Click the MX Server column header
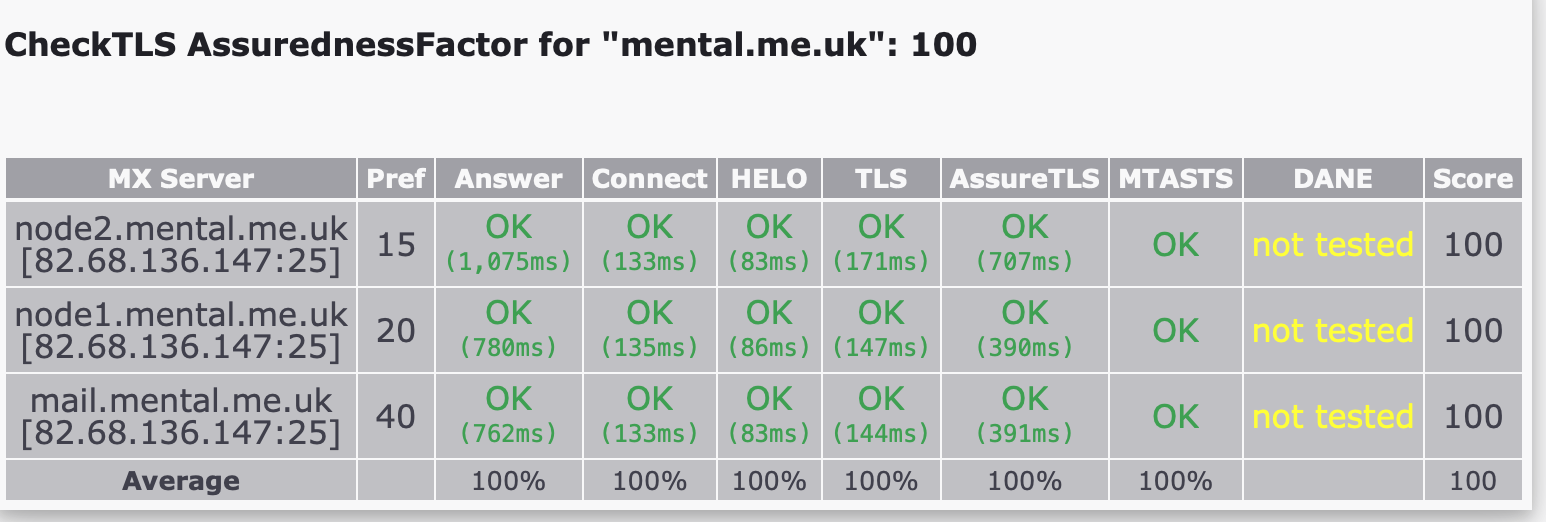 (181, 179)
